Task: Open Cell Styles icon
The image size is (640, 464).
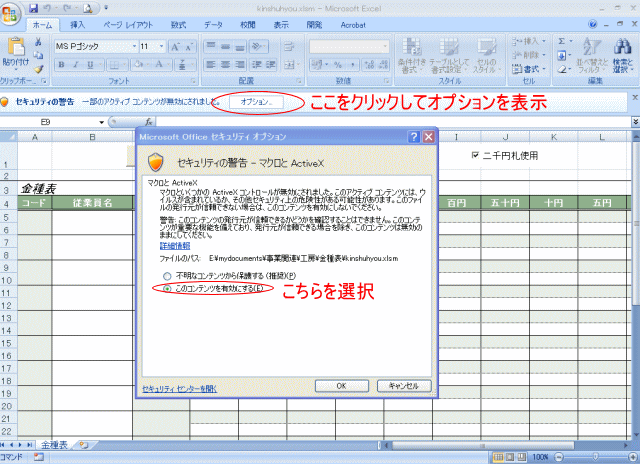Action: point(487,56)
